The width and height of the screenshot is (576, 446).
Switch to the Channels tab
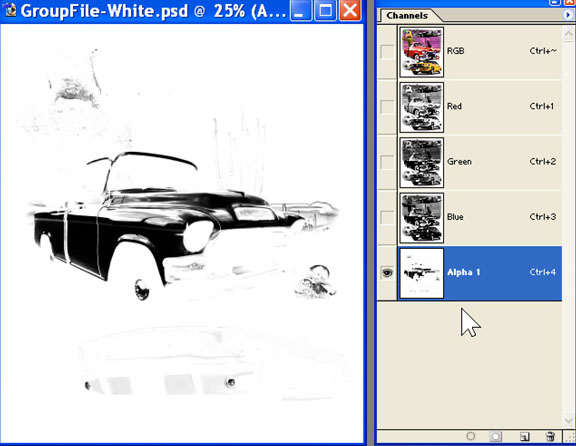coord(407,15)
